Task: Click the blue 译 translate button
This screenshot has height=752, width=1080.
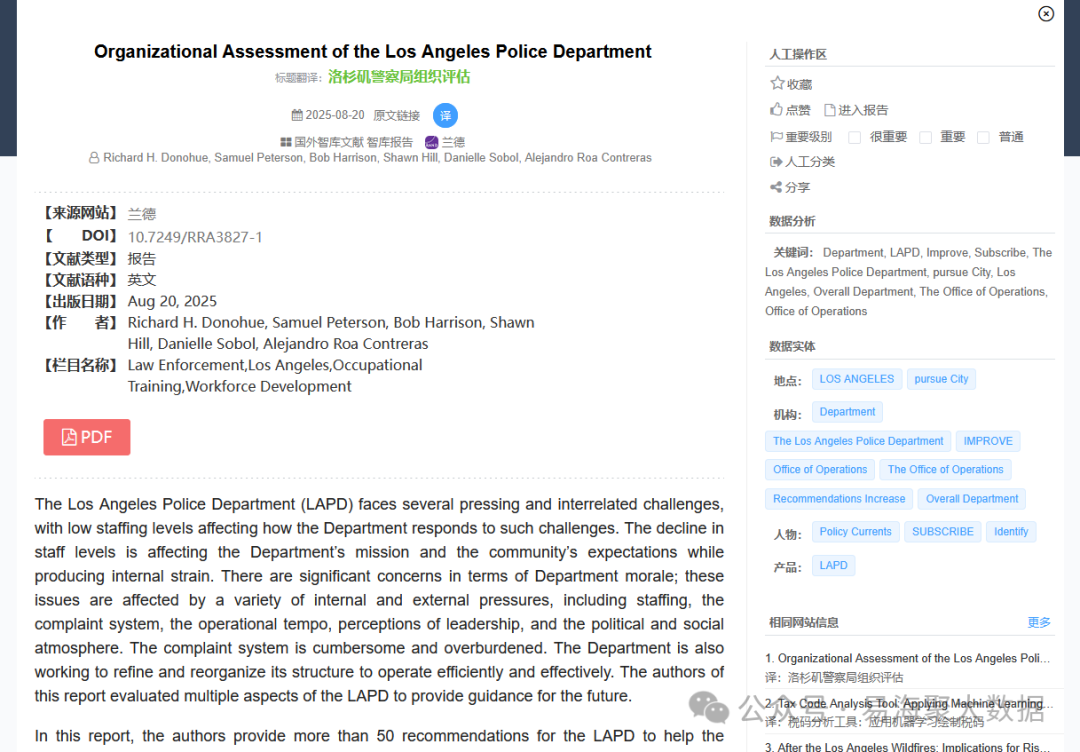Action: point(446,116)
